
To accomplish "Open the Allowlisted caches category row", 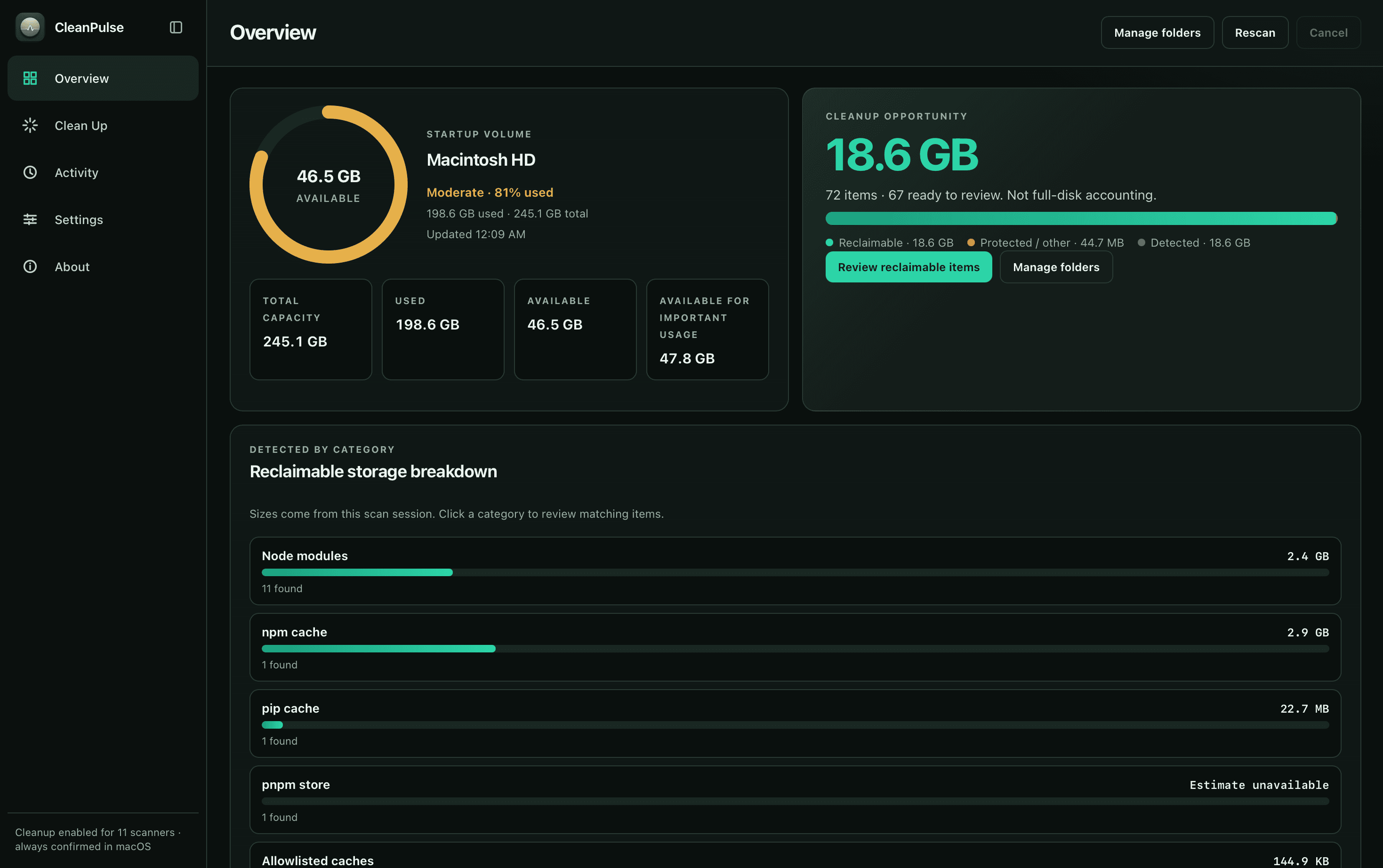I will (x=795, y=855).
